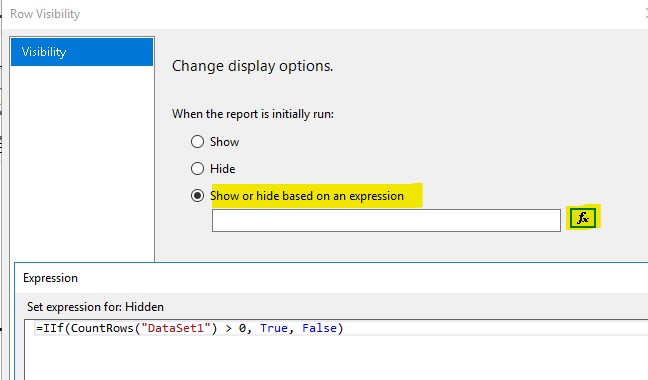Select the Show radio button
The width and height of the screenshot is (648, 380).
pos(198,142)
